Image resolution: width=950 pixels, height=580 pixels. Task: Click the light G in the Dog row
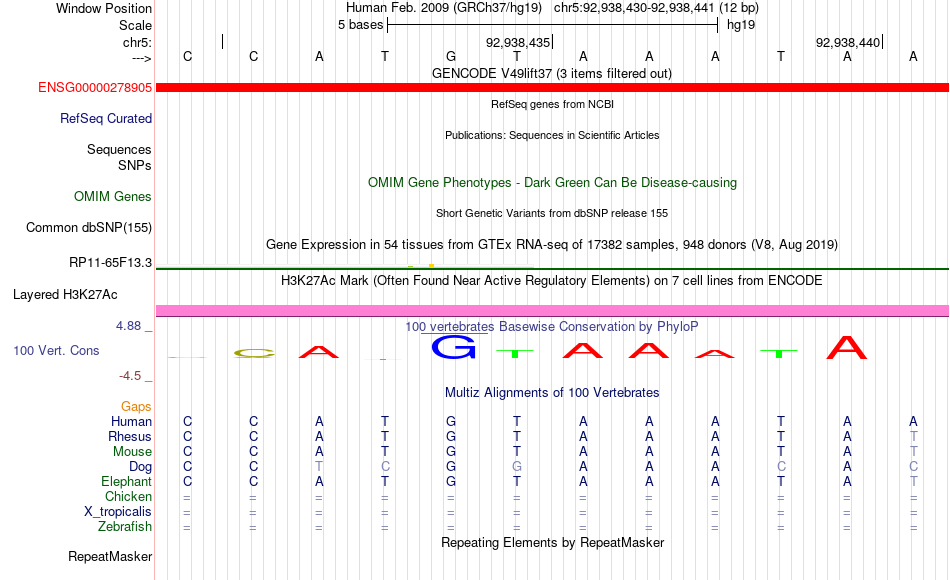tap(517, 467)
